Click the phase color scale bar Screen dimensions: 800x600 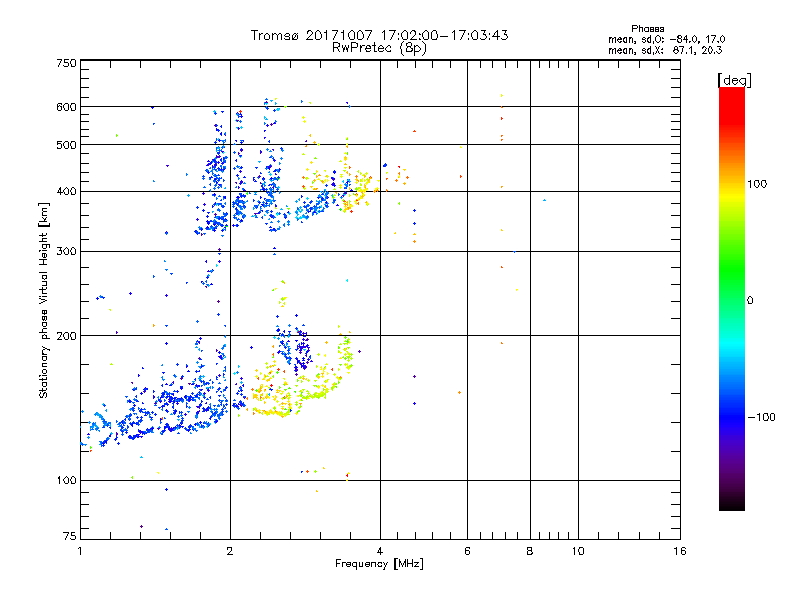732,298
